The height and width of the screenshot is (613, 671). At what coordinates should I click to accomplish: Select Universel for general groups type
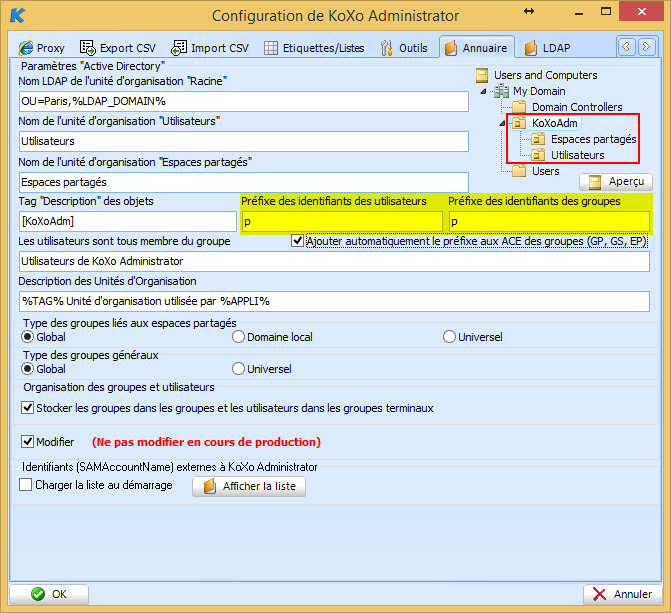(238, 369)
